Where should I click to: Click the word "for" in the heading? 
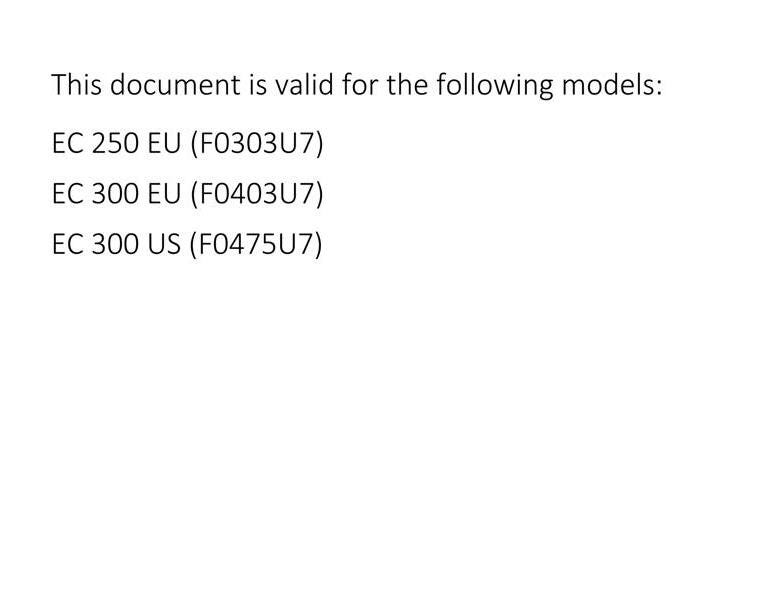[360, 84]
